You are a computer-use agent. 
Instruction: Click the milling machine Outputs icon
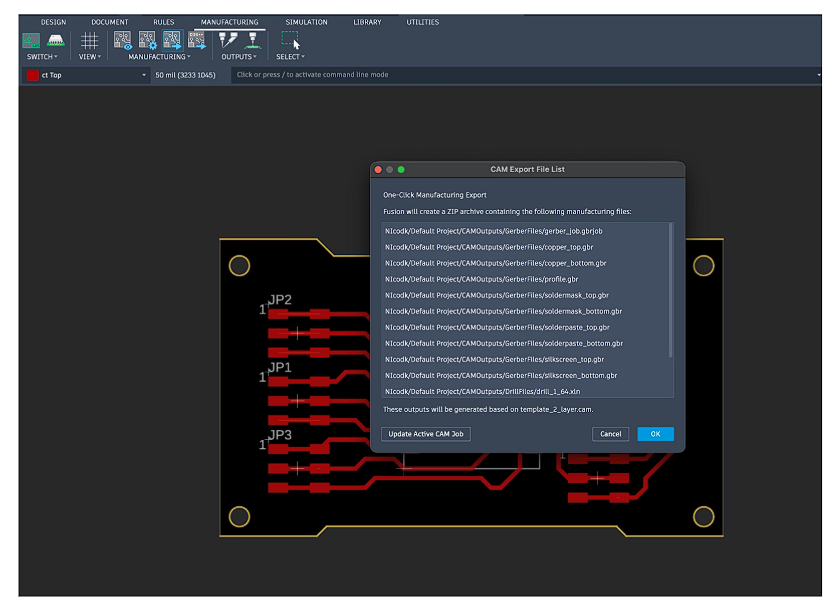pos(253,41)
